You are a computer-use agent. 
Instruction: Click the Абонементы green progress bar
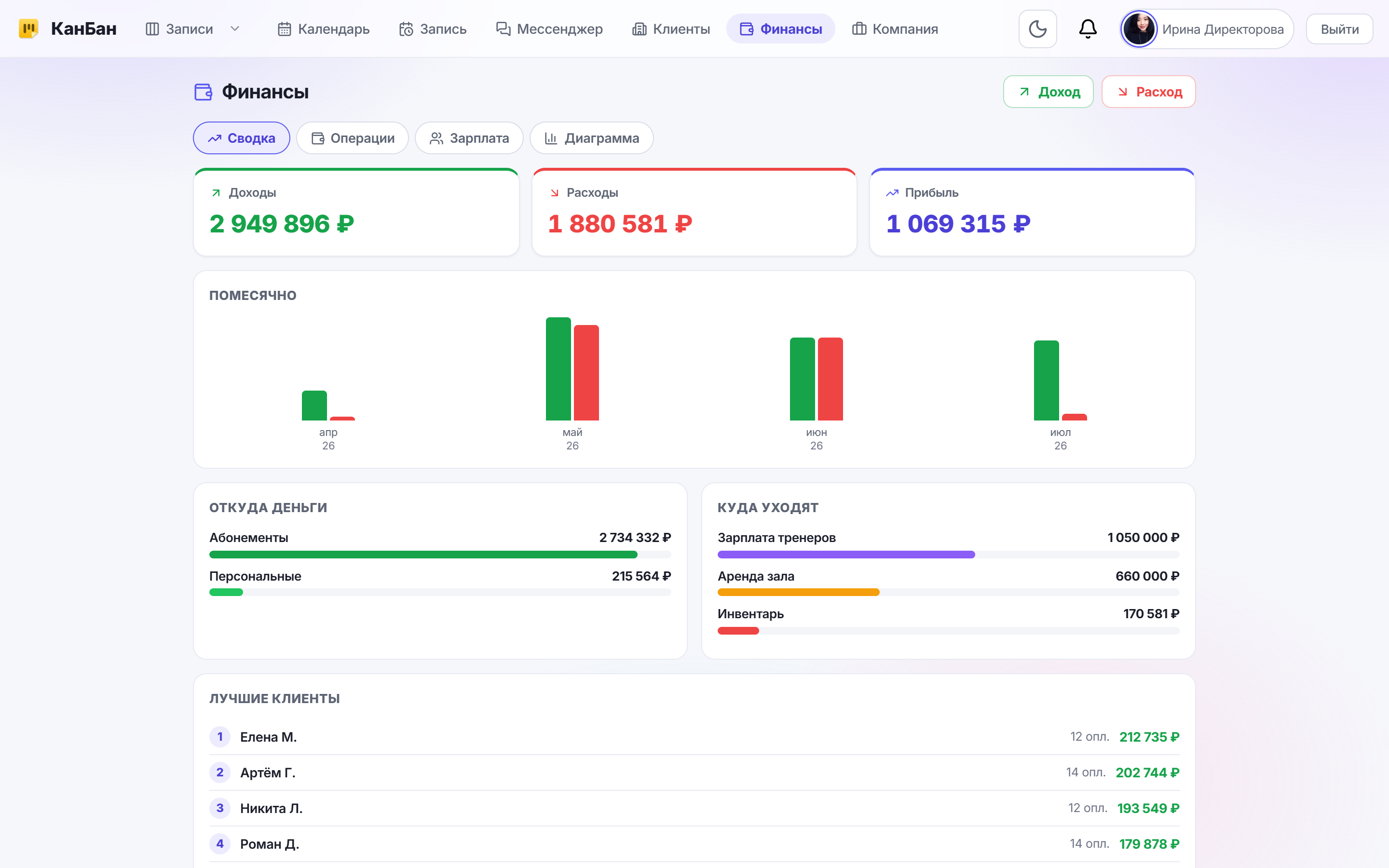point(423,555)
